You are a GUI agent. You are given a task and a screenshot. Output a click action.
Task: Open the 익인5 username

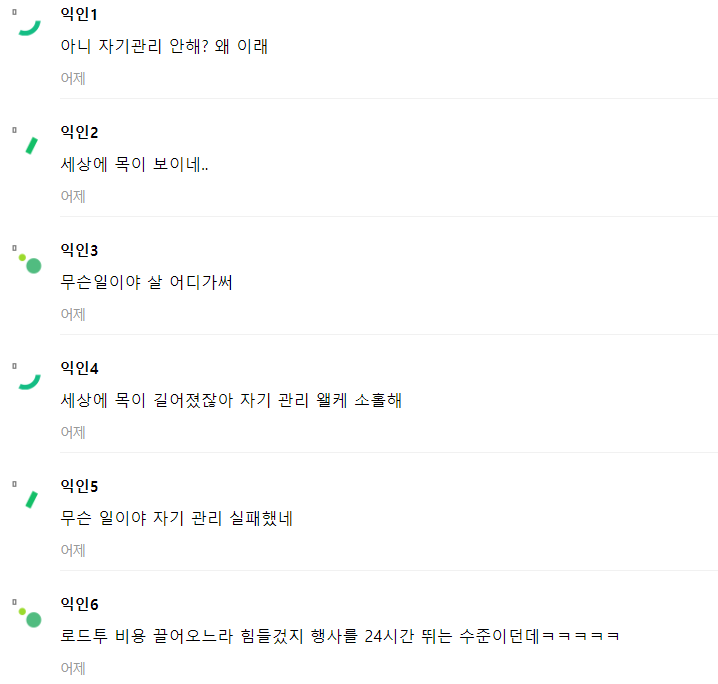[79, 486]
